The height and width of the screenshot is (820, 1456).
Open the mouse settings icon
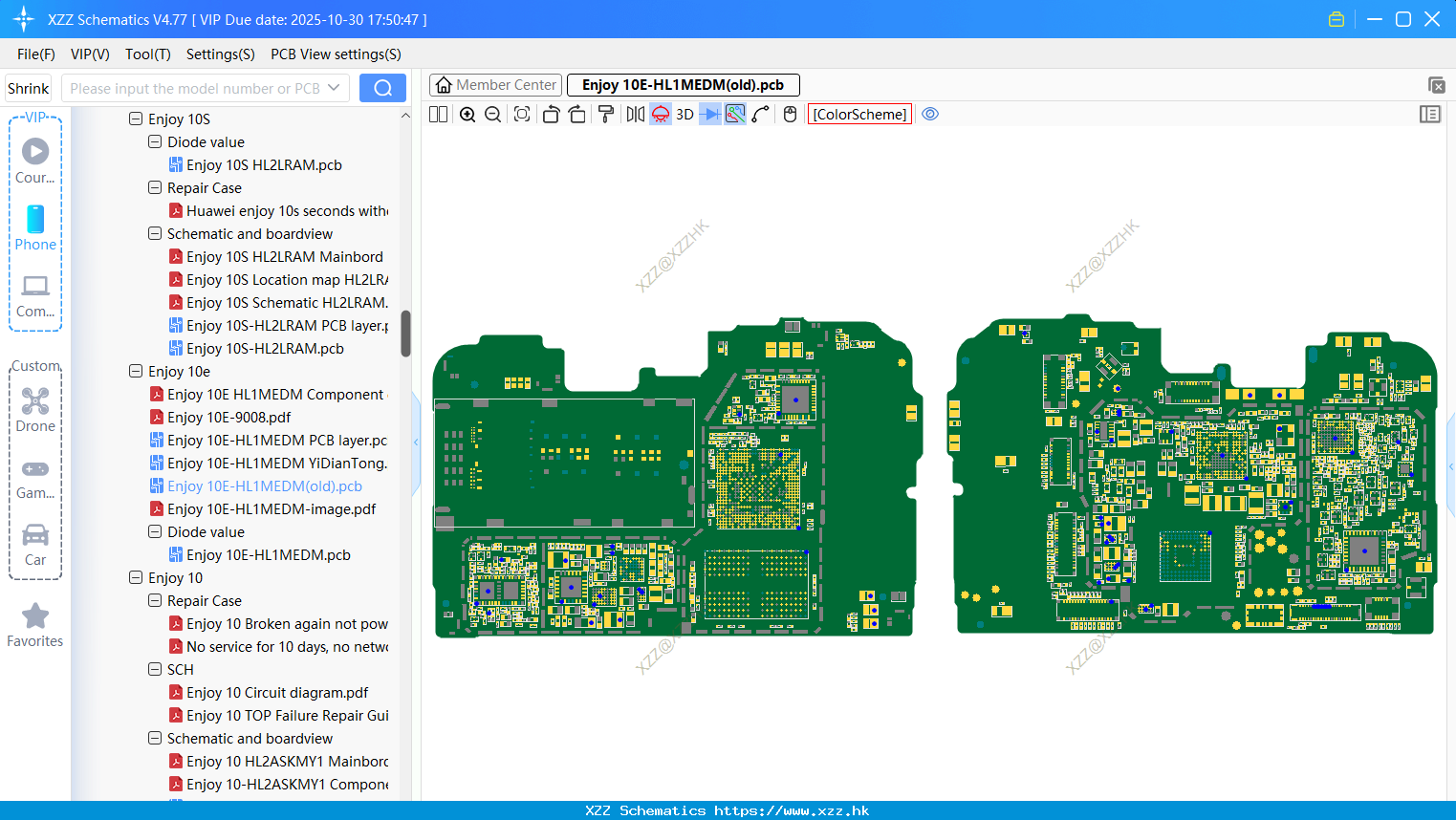point(790,114)
